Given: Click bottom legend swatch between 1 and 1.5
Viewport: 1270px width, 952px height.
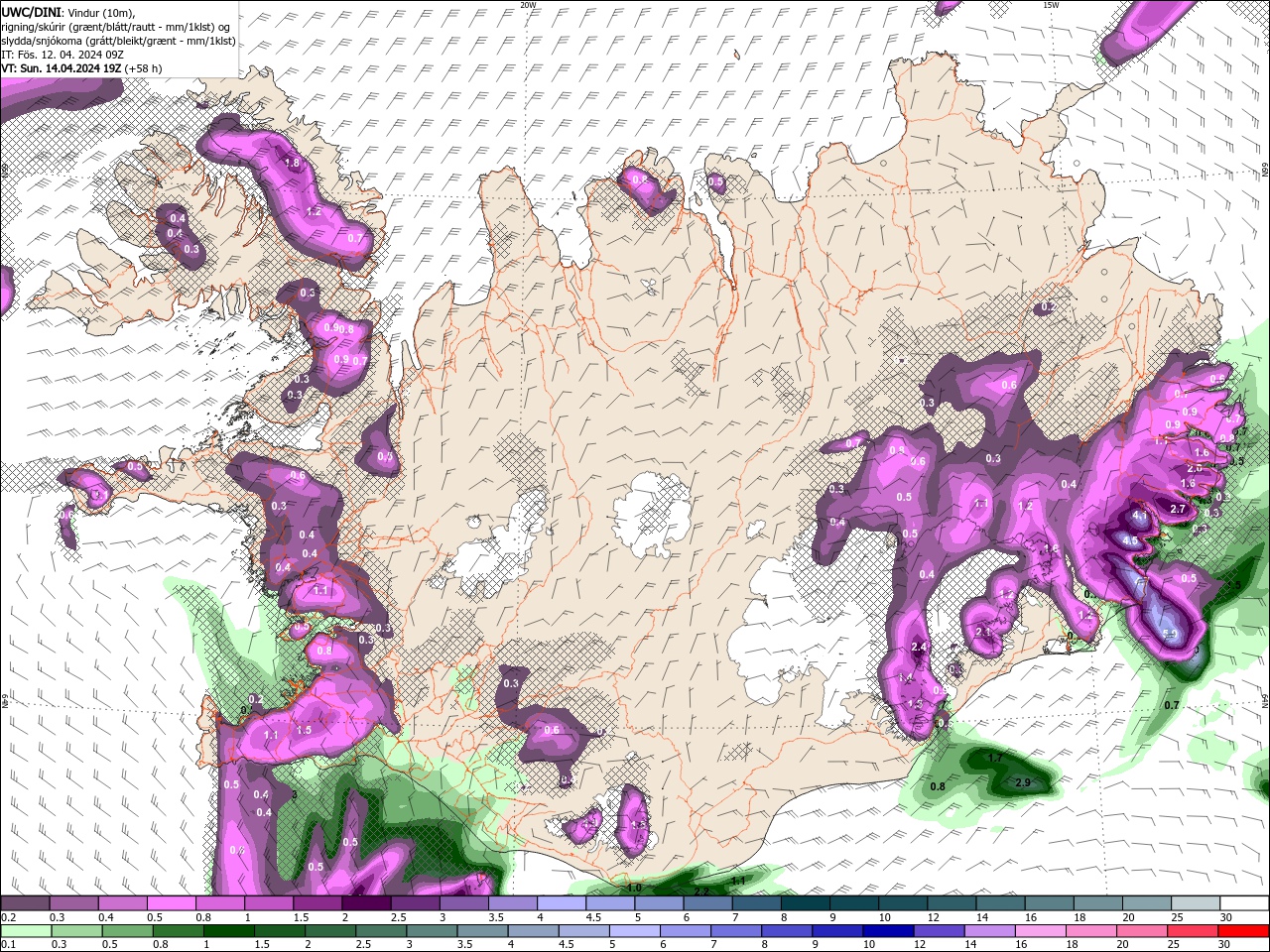Looking at the screenshot, I should (229, 931).
